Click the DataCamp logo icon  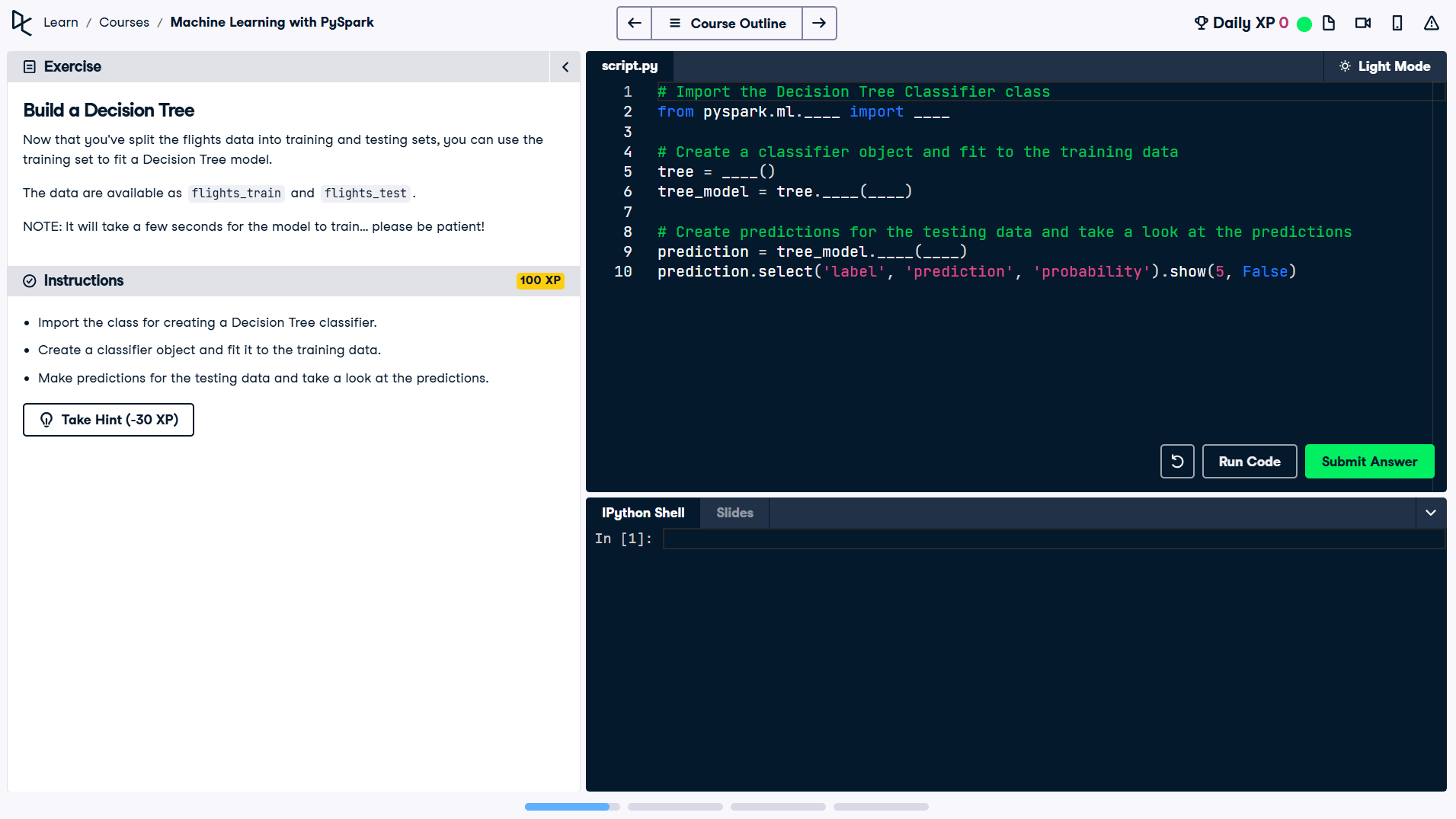coord(22,23)
